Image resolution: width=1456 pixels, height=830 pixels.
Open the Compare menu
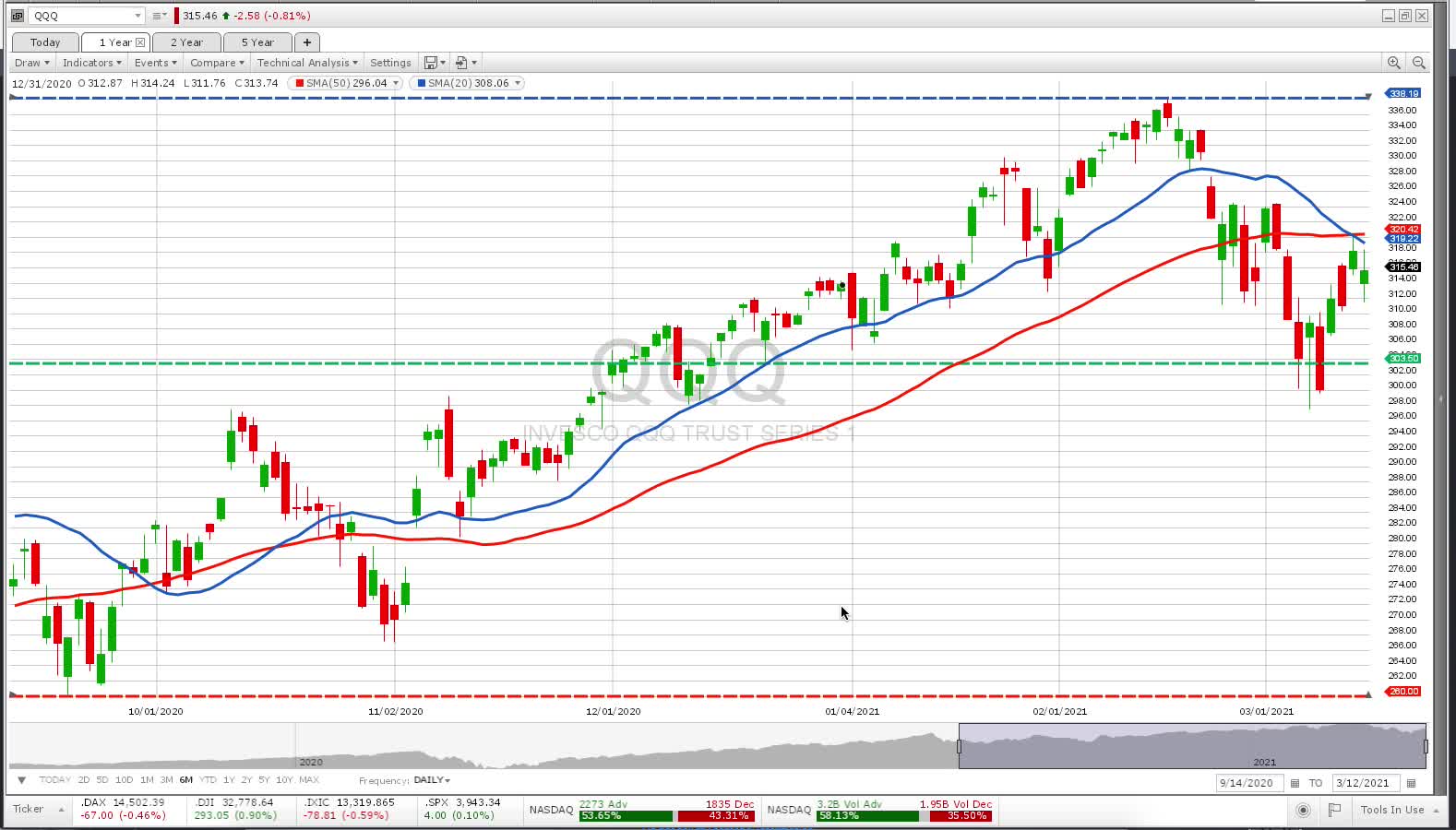click(217, 63)
